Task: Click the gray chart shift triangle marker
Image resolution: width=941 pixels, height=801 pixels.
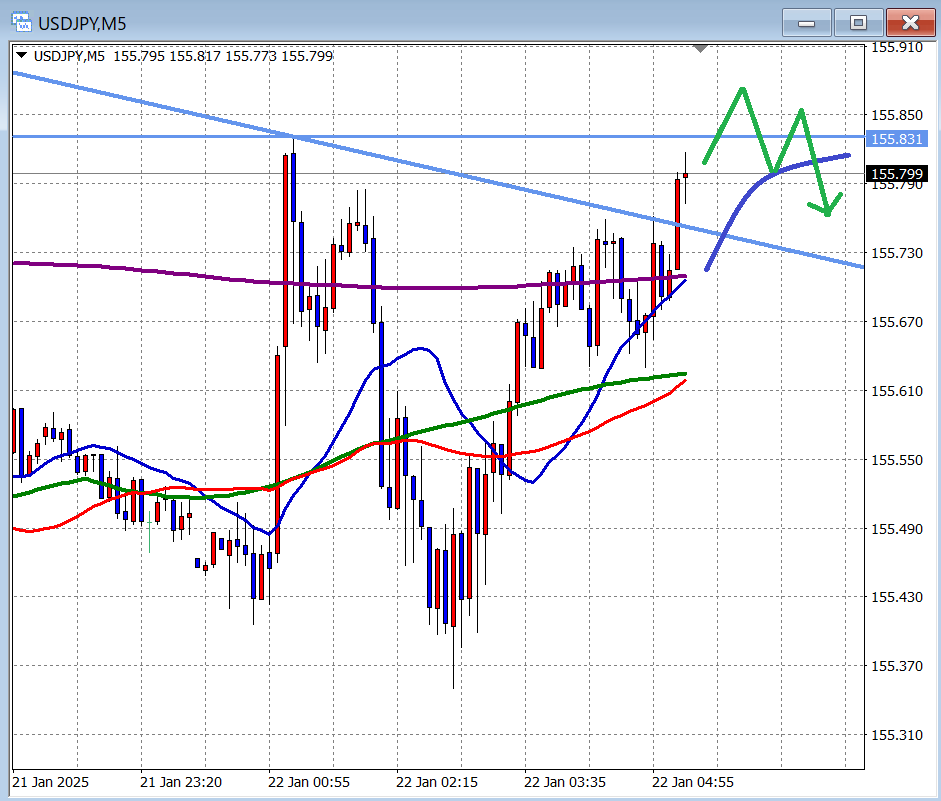Action: click(x=701, y=47)
